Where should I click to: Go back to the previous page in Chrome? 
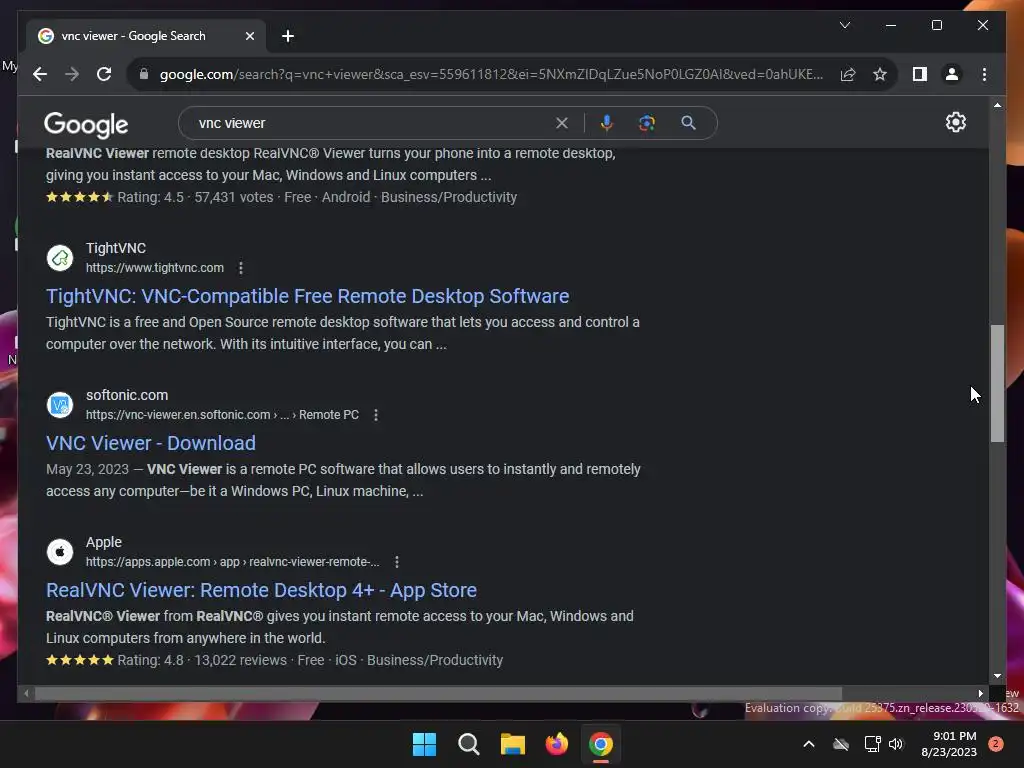tap(40, 74)
